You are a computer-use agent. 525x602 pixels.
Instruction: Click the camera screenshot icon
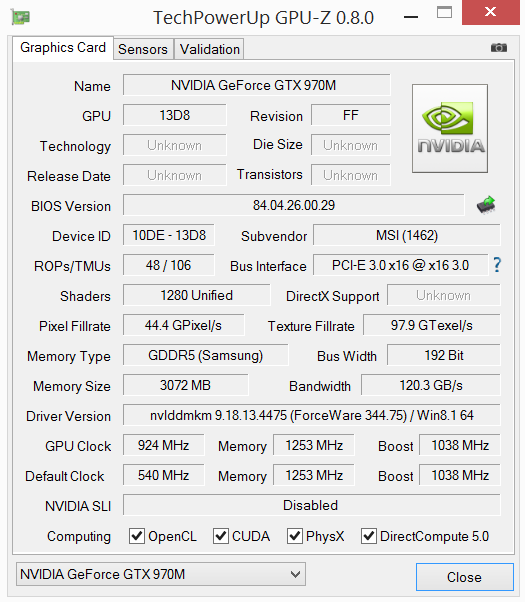499,48
